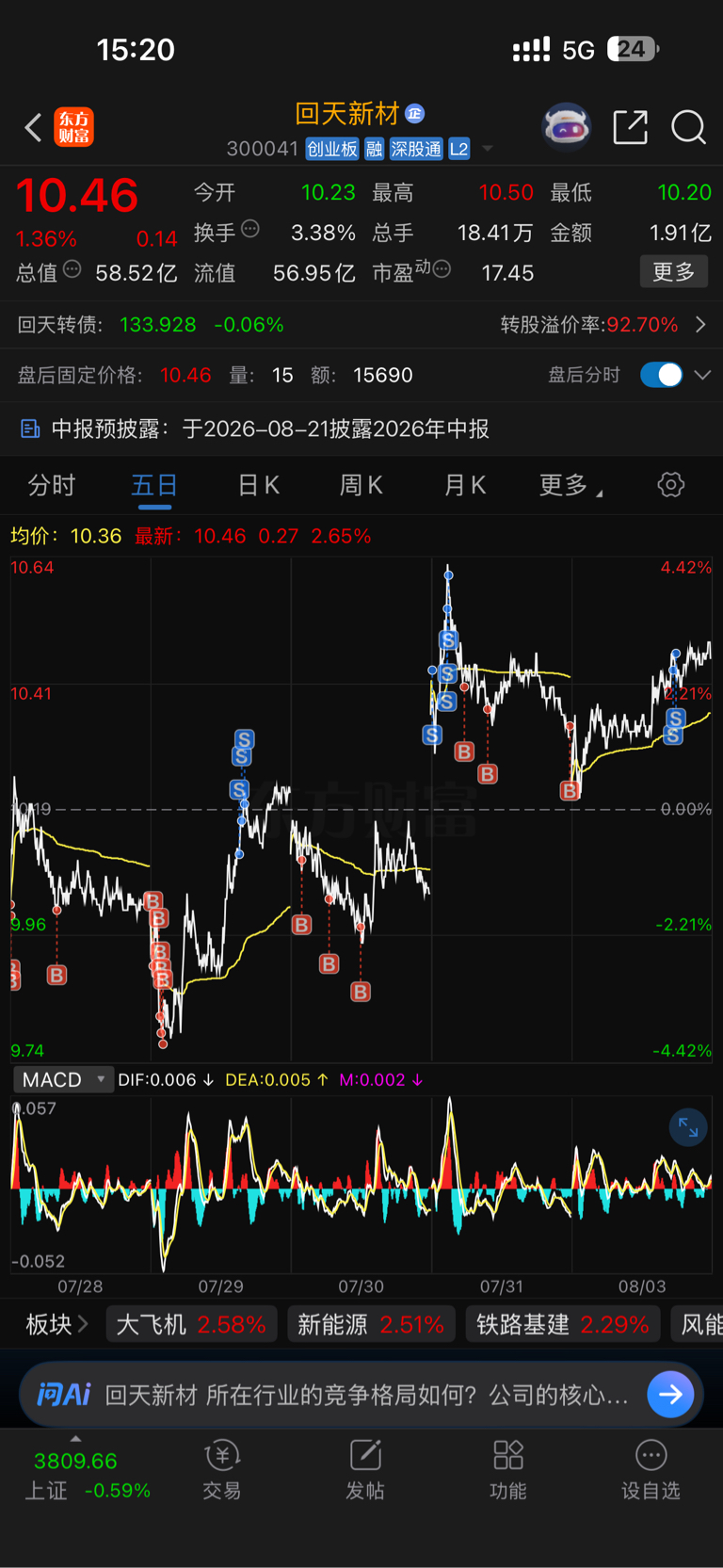Tap the 问AI logo
Viewport: 723px width, 1568px height.
63,1395
